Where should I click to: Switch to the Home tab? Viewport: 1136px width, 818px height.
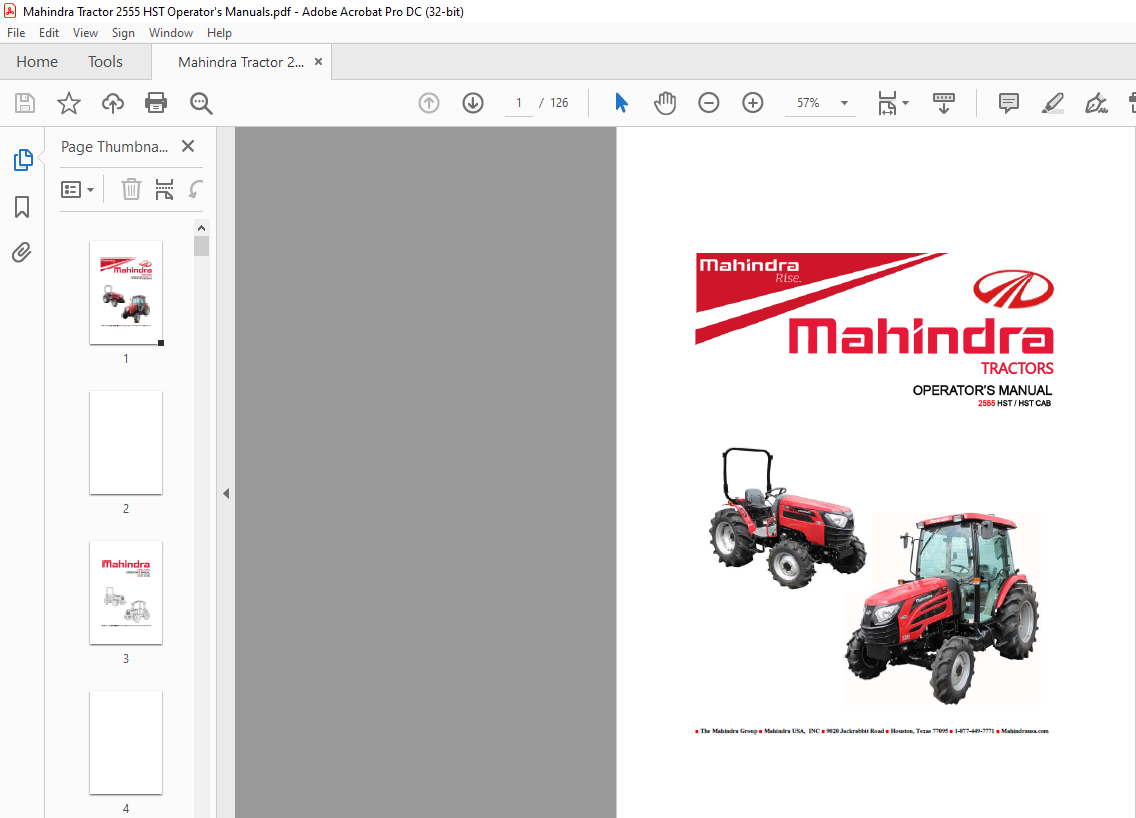click(37, 62)
